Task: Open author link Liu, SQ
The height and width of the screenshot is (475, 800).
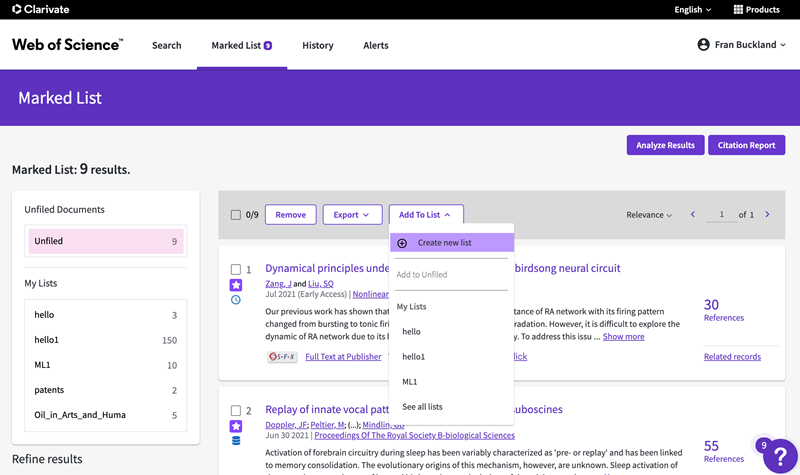Action: 320,284
